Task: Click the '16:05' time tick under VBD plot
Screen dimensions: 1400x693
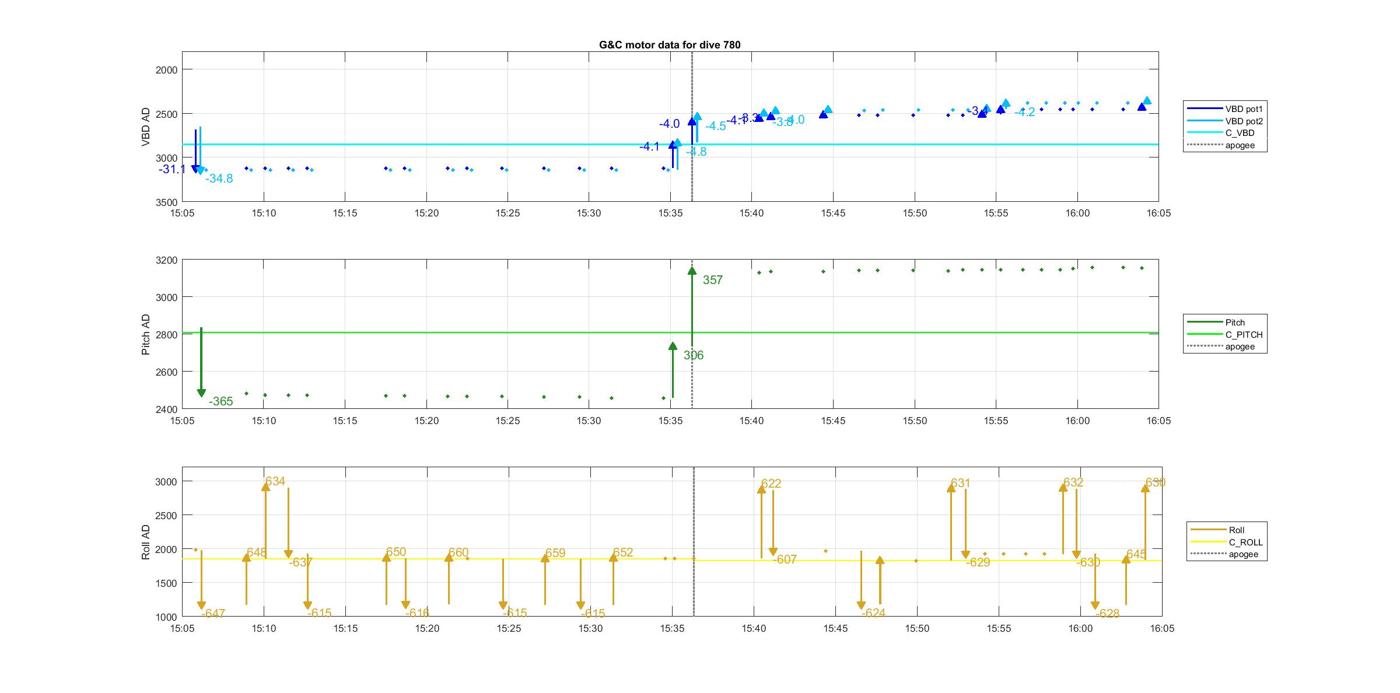Action: coord(1158,214)
